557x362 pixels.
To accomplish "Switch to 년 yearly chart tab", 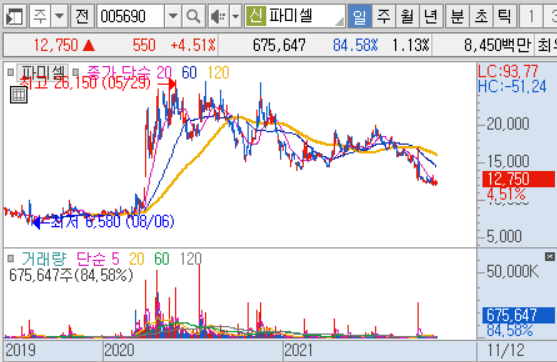I will 431,16.
